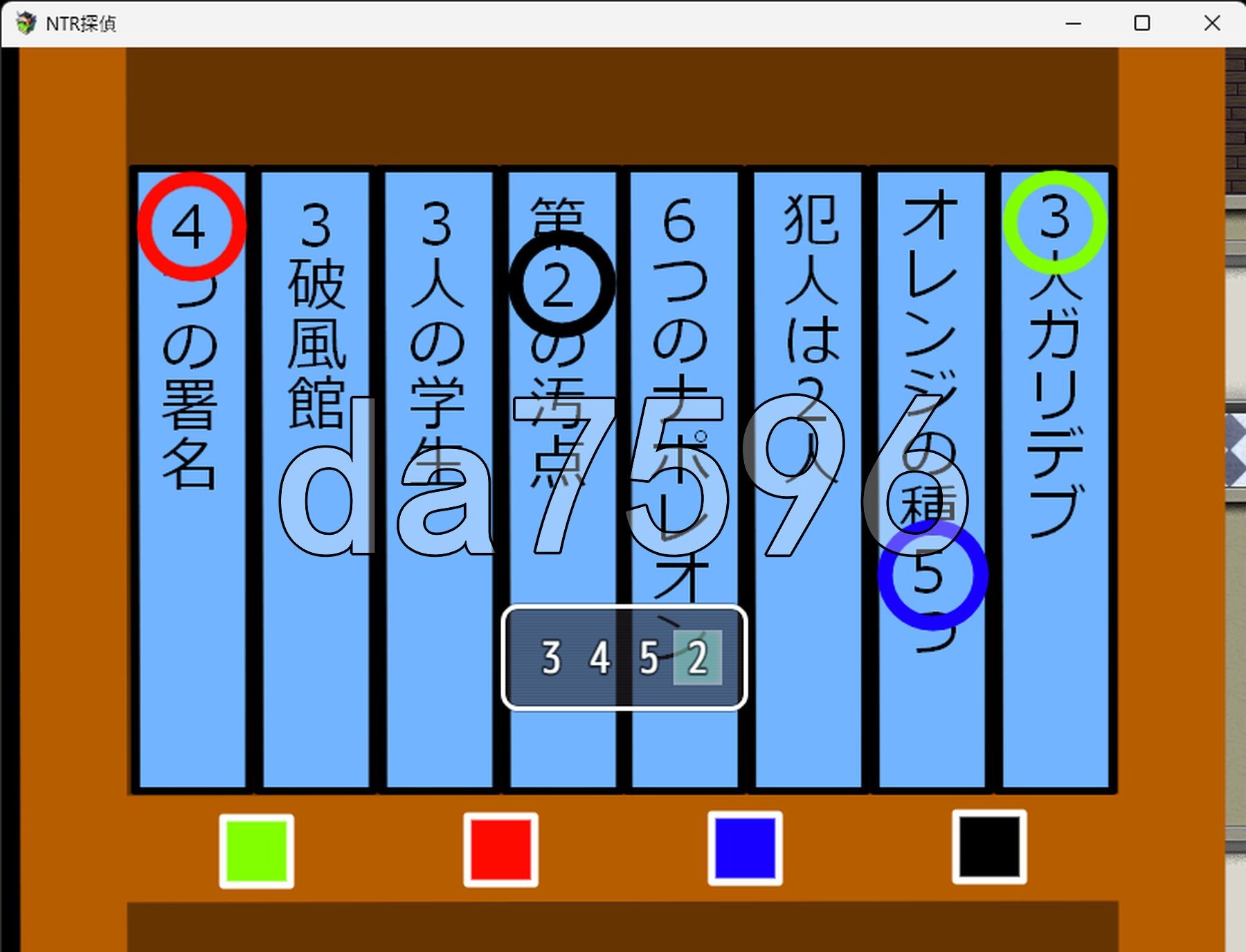
Task: Select the blue color square
Action: coord(745,848)
